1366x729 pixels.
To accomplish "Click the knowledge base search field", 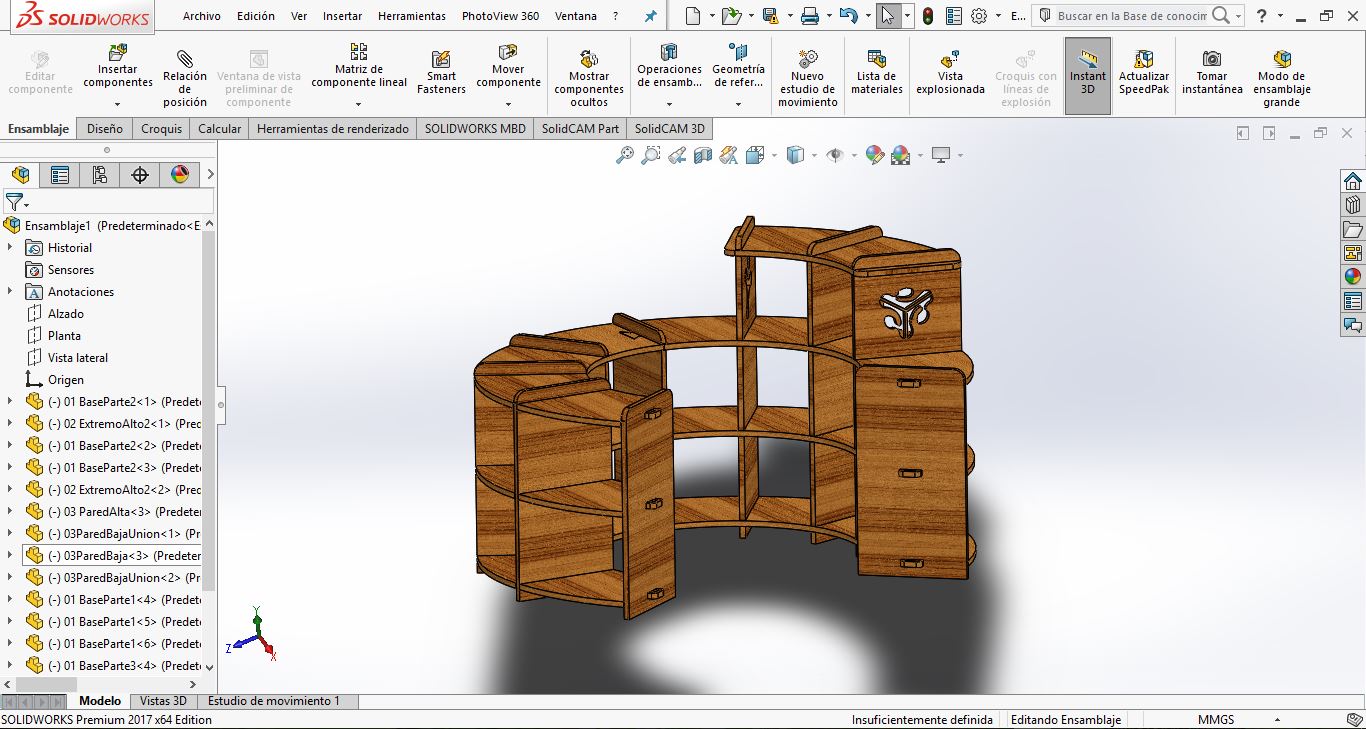I will [1130, 16].
